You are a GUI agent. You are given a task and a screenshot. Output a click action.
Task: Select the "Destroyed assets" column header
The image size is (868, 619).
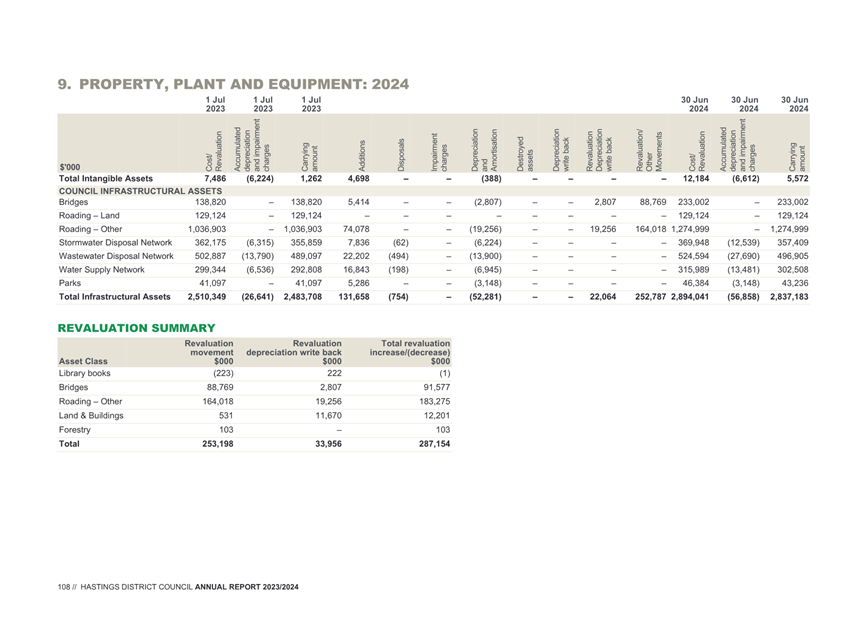click(525, 154)
